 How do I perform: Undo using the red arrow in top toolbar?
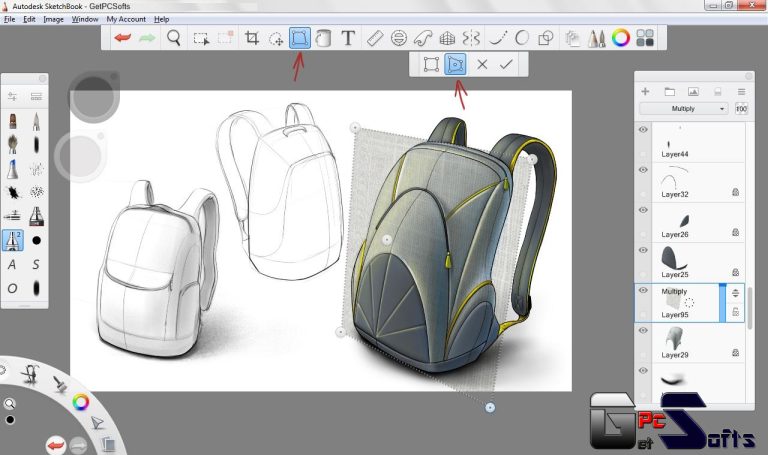click(x=122, y=38)
